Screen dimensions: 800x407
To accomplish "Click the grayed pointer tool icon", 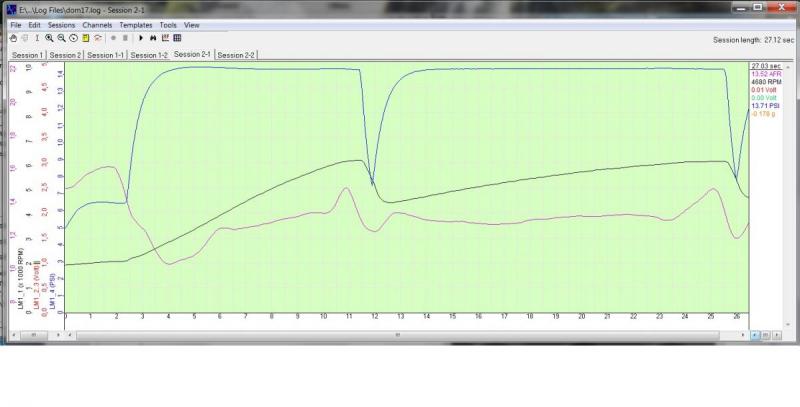I will pyautogui.click(x=25, y=38).
